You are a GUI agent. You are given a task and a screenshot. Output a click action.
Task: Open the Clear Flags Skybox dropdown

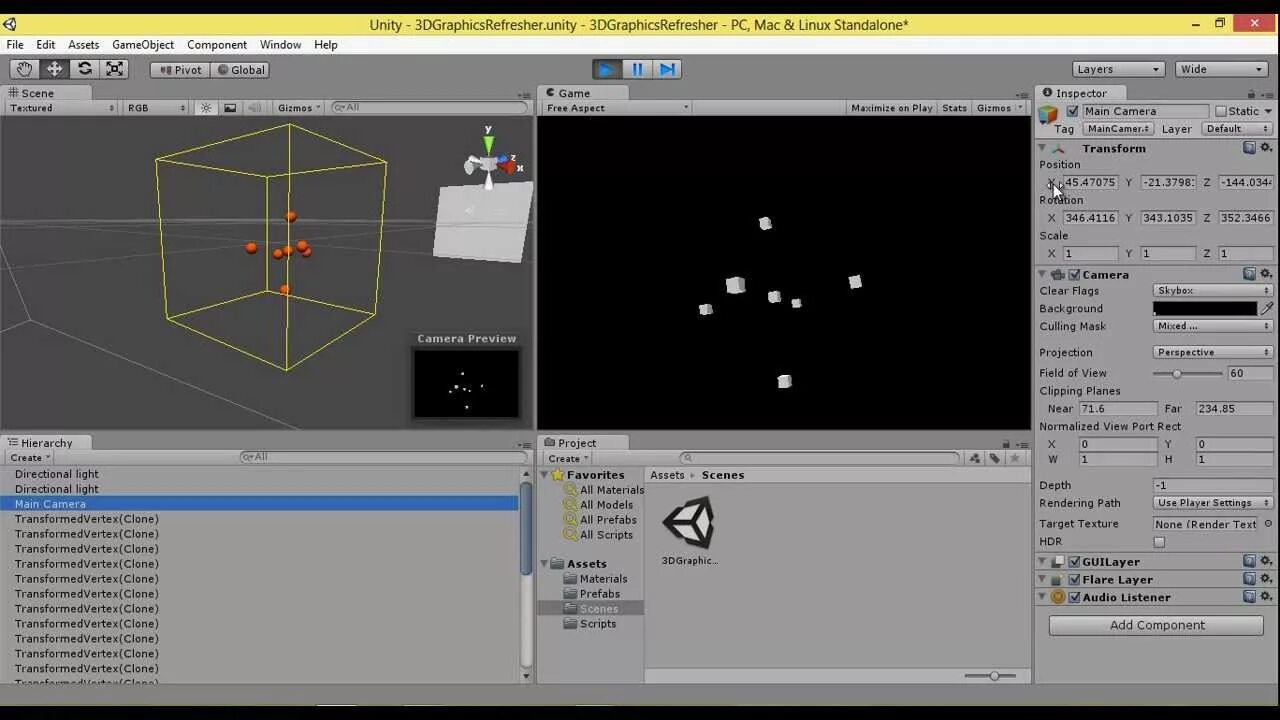pos(1213,290)
